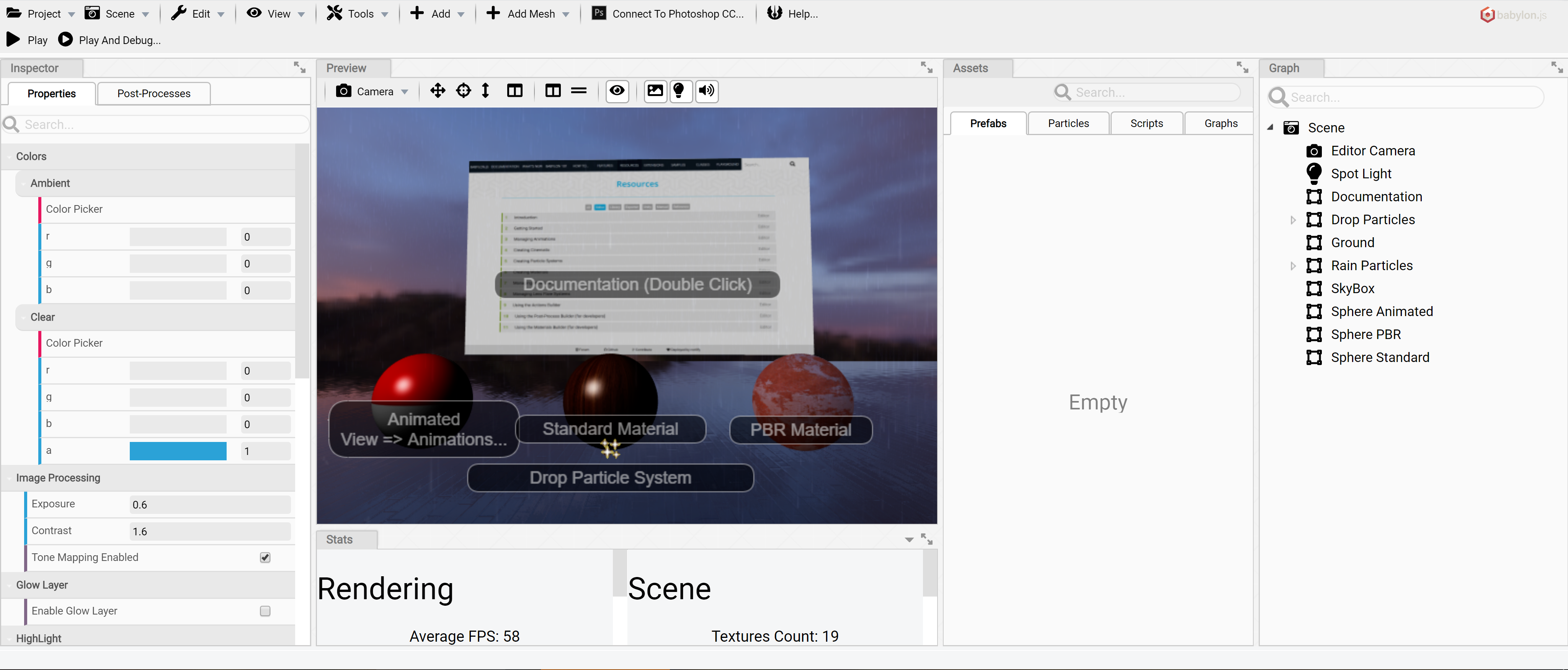Open the Project menu
The image size is (1568, 670).
click(41, 14)
